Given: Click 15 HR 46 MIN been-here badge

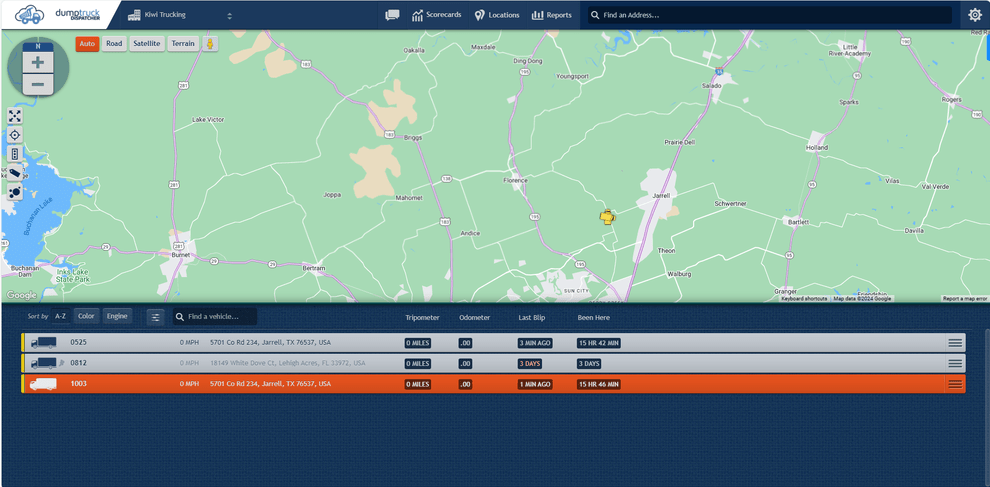Looking at the screenshot, I should tap(599, 384).
